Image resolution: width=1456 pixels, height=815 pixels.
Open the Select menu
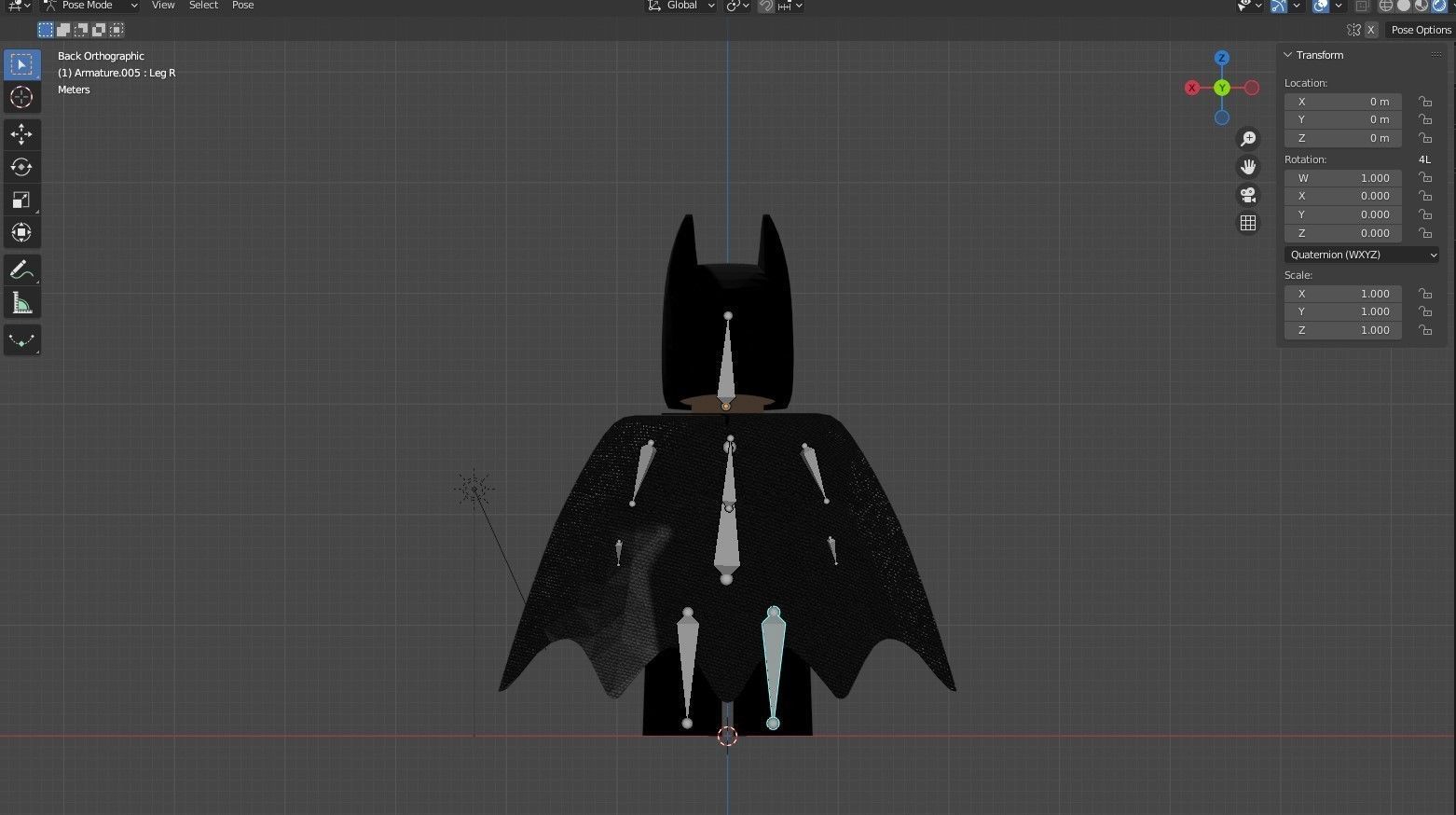pos(203,6)
